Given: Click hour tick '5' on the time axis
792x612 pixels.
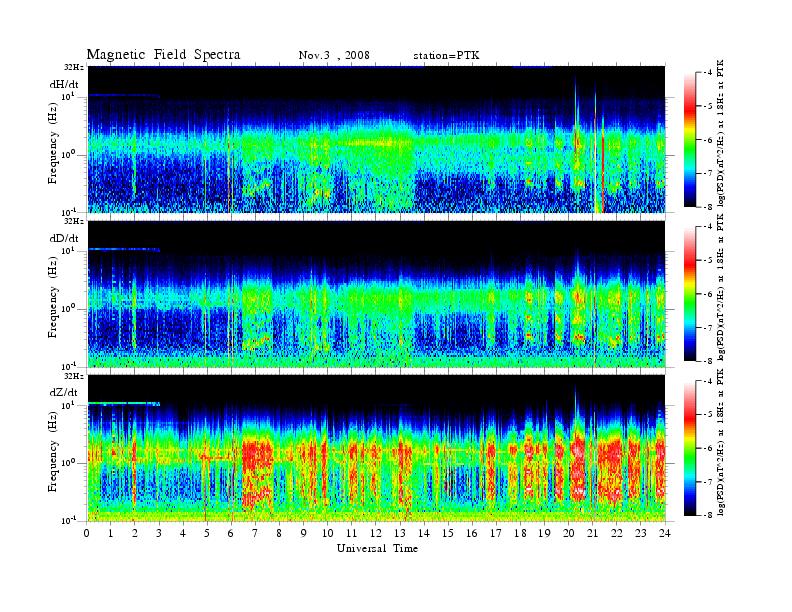Looking at the screenshot, I should [x=207, y=533].
